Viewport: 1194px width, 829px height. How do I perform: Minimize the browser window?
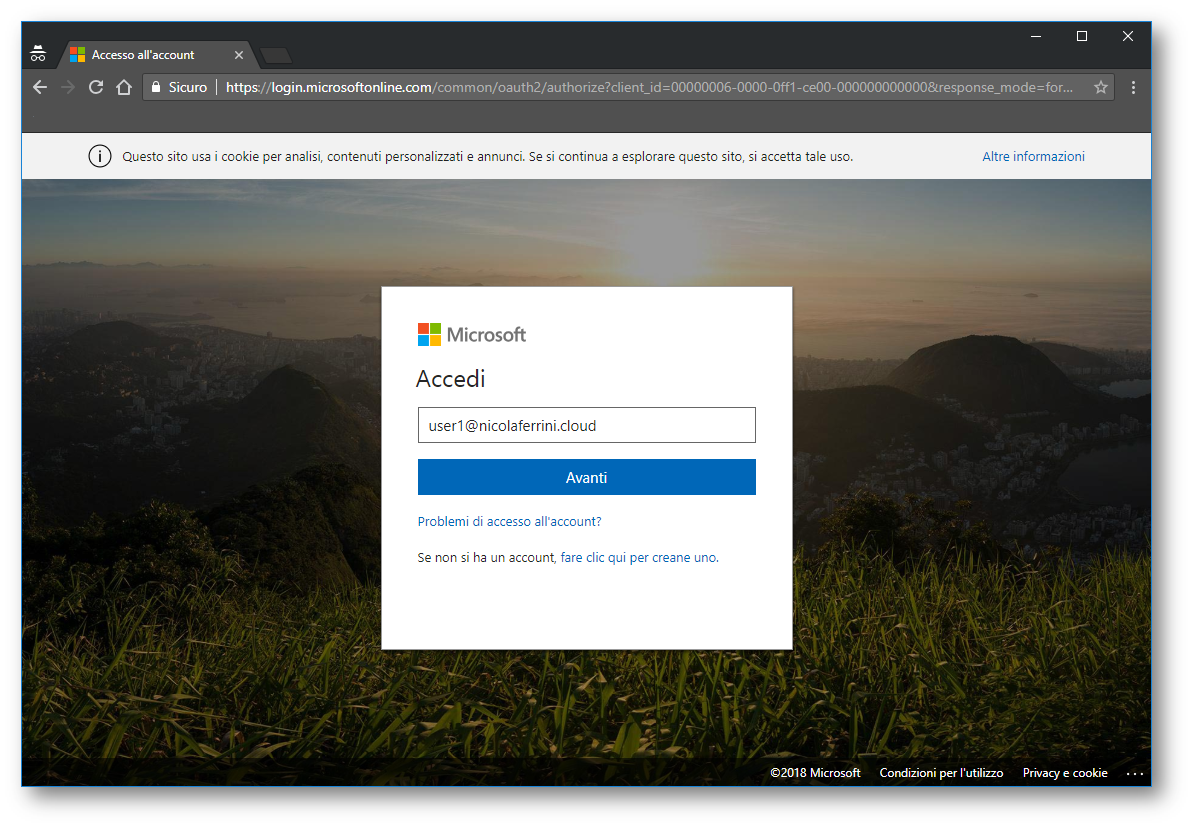pos(1036,36)
